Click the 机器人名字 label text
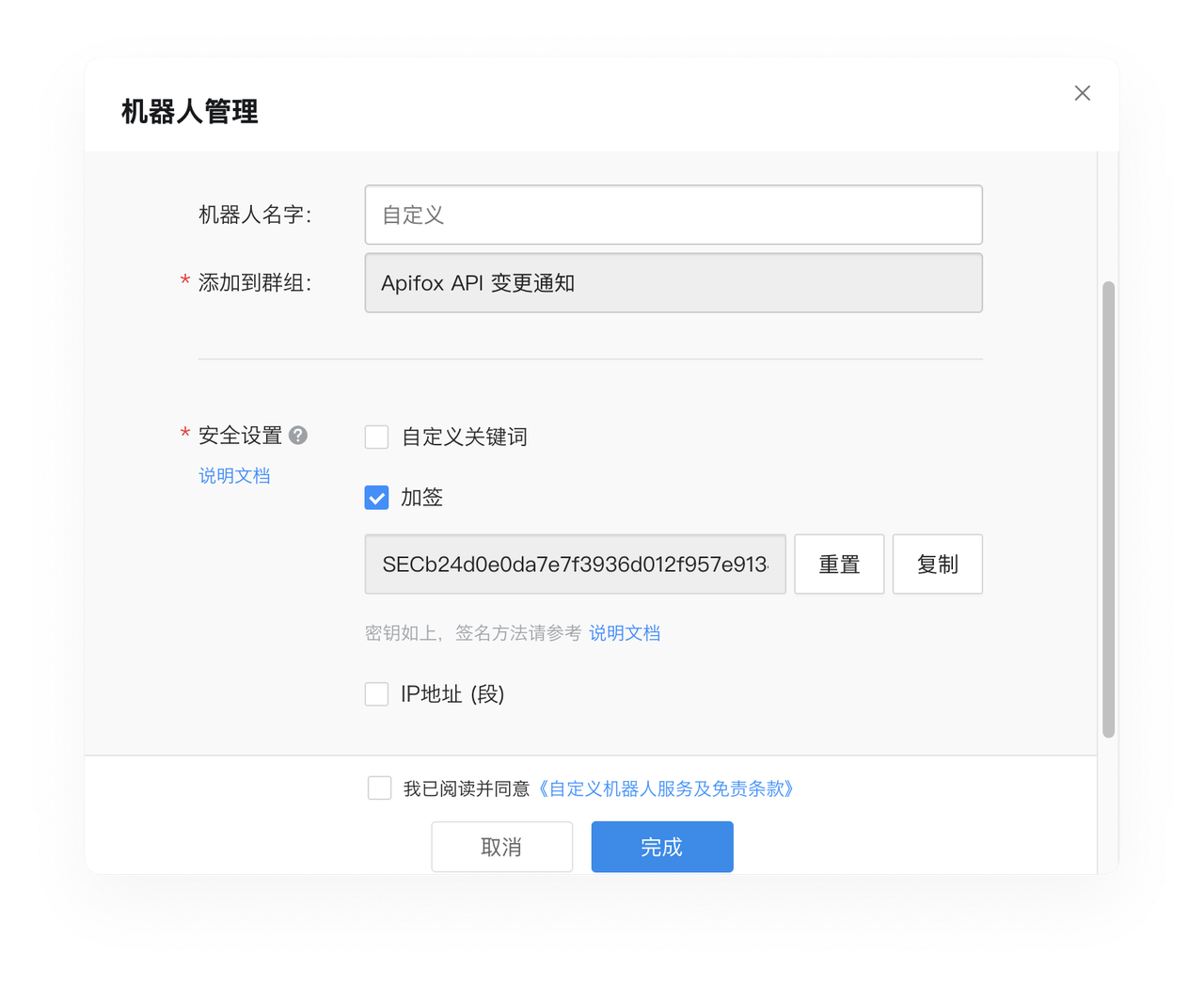This screenshot has width=1204, height=986. (x=254, y=215)
